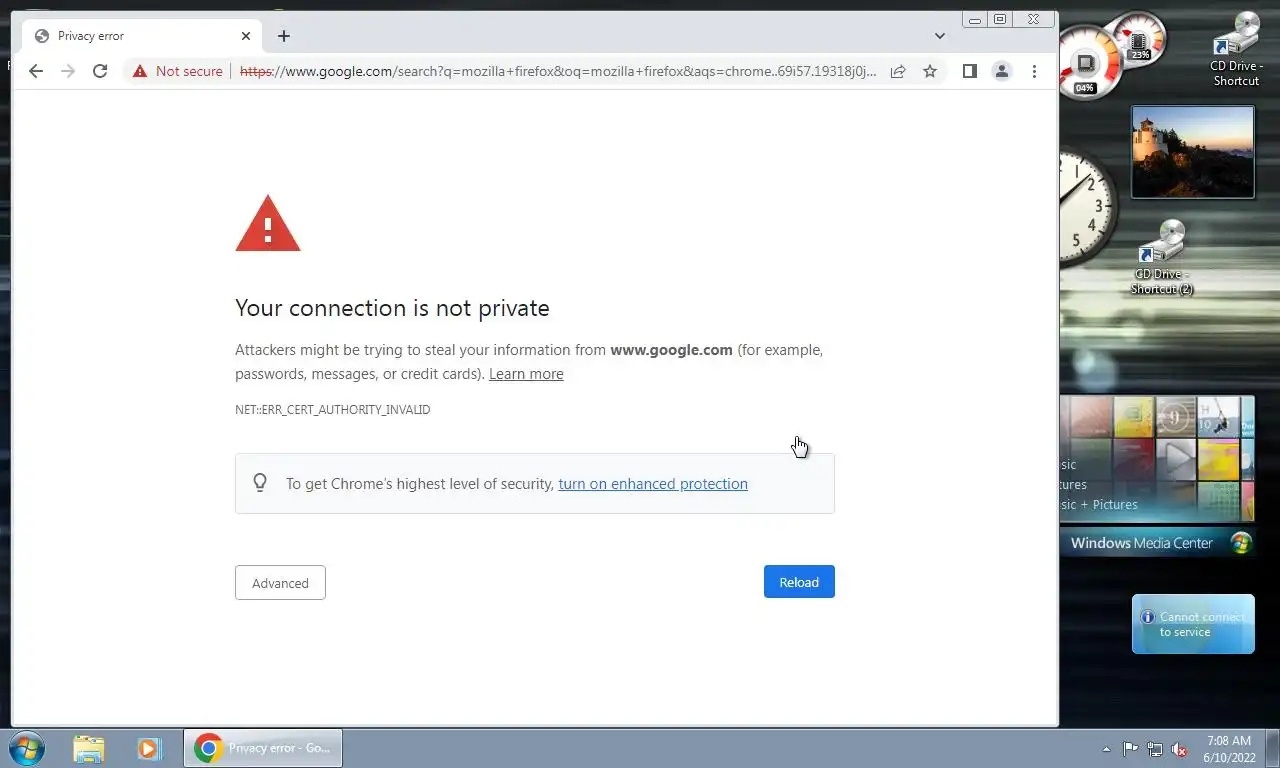Reload the page with toolbar refresh icon
Viewport: 1280px width, 768px height.
100,71
